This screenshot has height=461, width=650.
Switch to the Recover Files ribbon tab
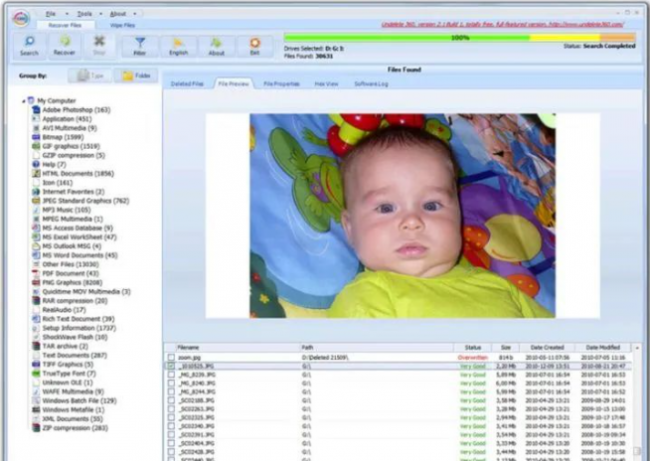tap(65, 25)
